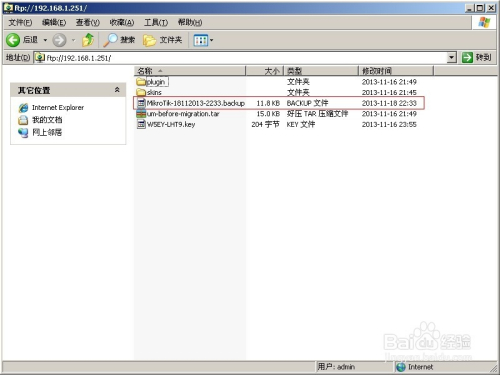Click the 我的文档 folder icon
This screenshot has width=500, height=375.
coord(23,120)
